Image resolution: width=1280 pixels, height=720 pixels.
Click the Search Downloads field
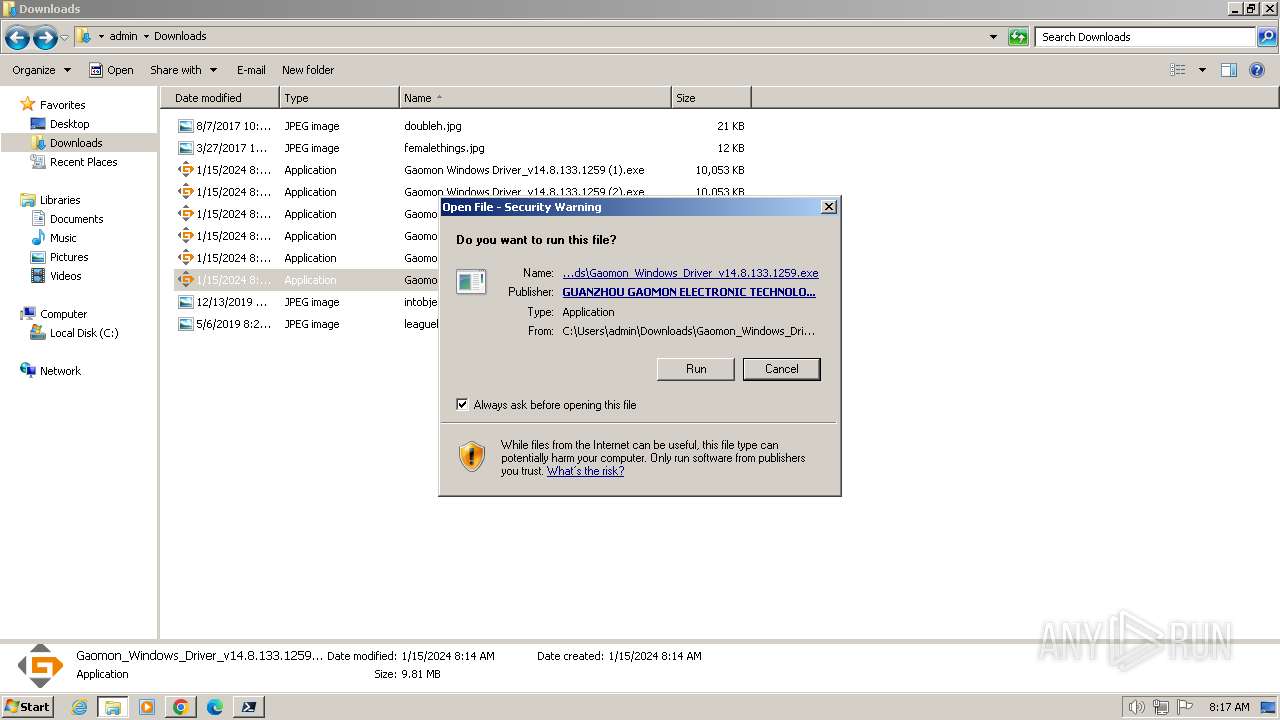coord(1146,37)
